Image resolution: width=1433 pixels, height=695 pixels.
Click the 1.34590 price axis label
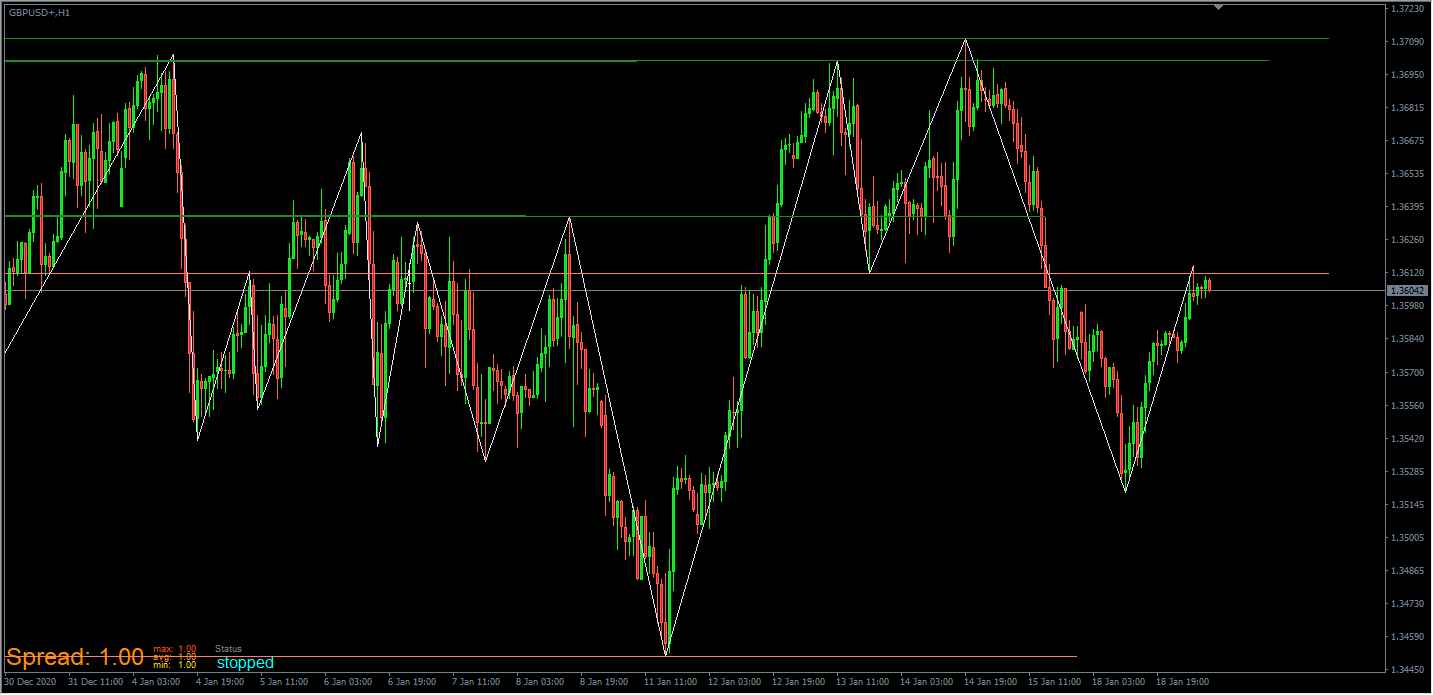coord(1407,636)
